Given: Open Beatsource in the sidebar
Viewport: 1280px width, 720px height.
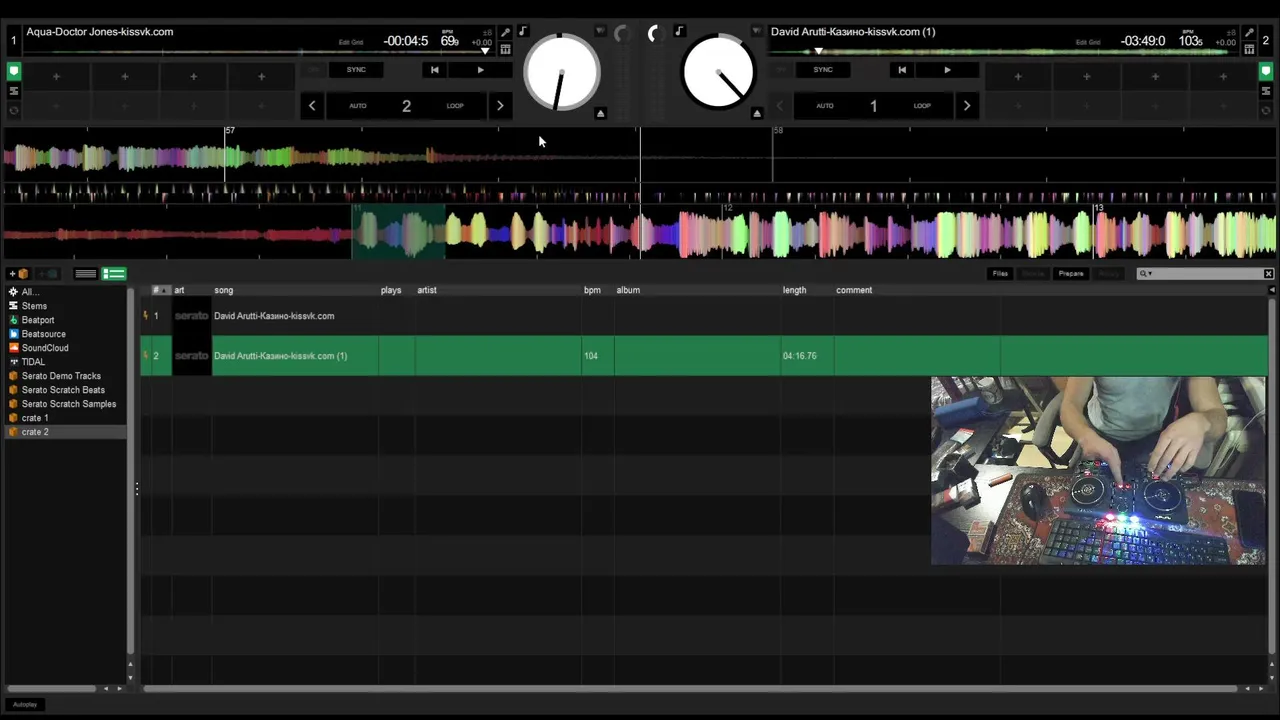Looking at the screenshot, I should click(43, 334).
